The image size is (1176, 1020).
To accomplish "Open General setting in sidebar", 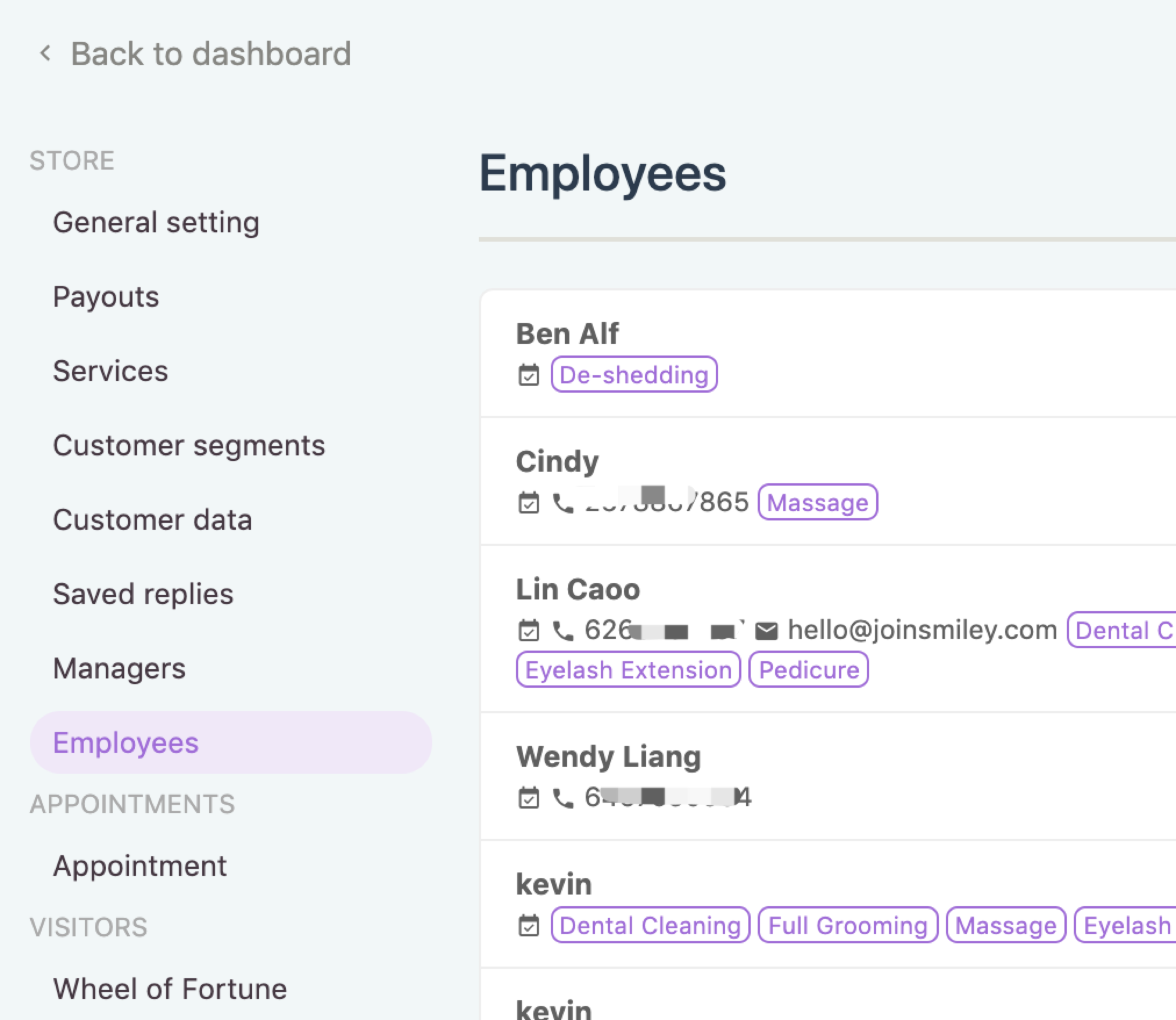I will [x=156, y=222].
